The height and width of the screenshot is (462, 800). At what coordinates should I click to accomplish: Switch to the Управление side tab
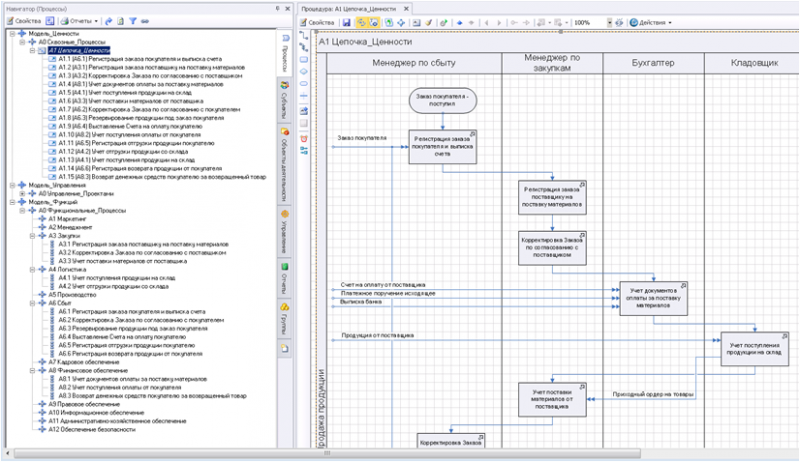[x=284, y=233]
